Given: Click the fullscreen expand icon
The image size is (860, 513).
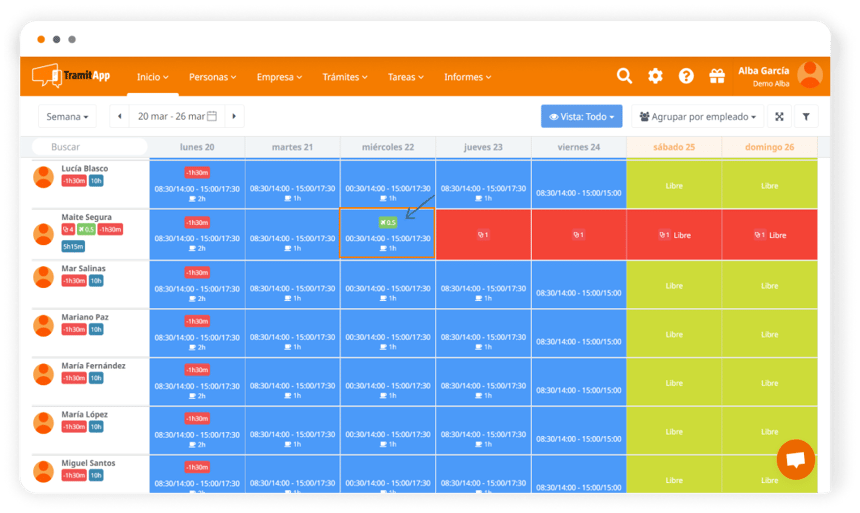Looking at the screenshot, I should [779, 117].
